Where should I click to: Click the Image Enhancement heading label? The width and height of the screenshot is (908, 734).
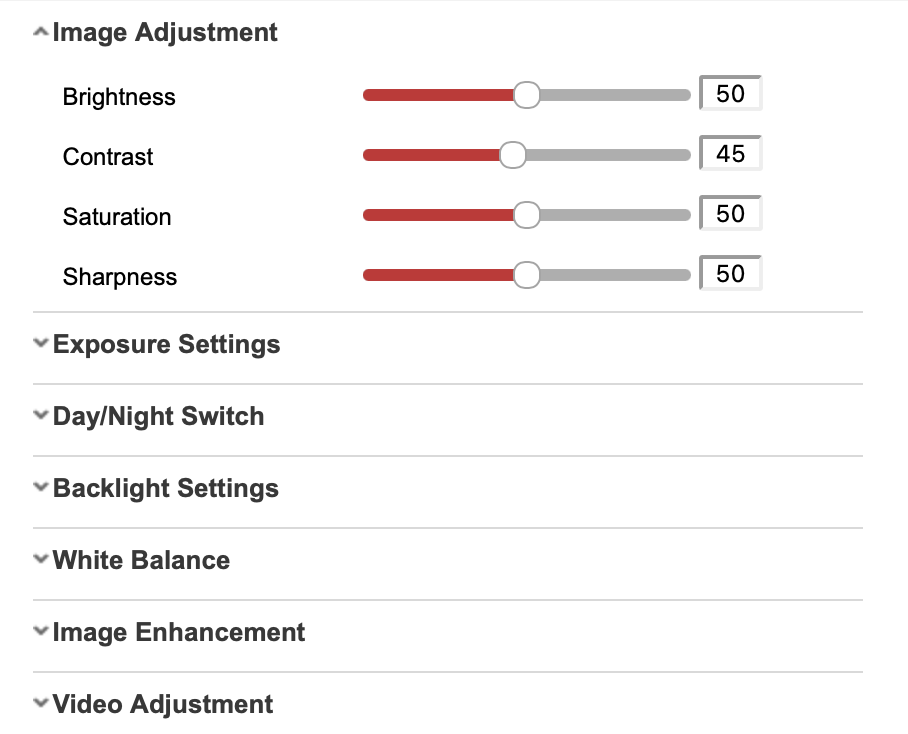coord(179,632)
